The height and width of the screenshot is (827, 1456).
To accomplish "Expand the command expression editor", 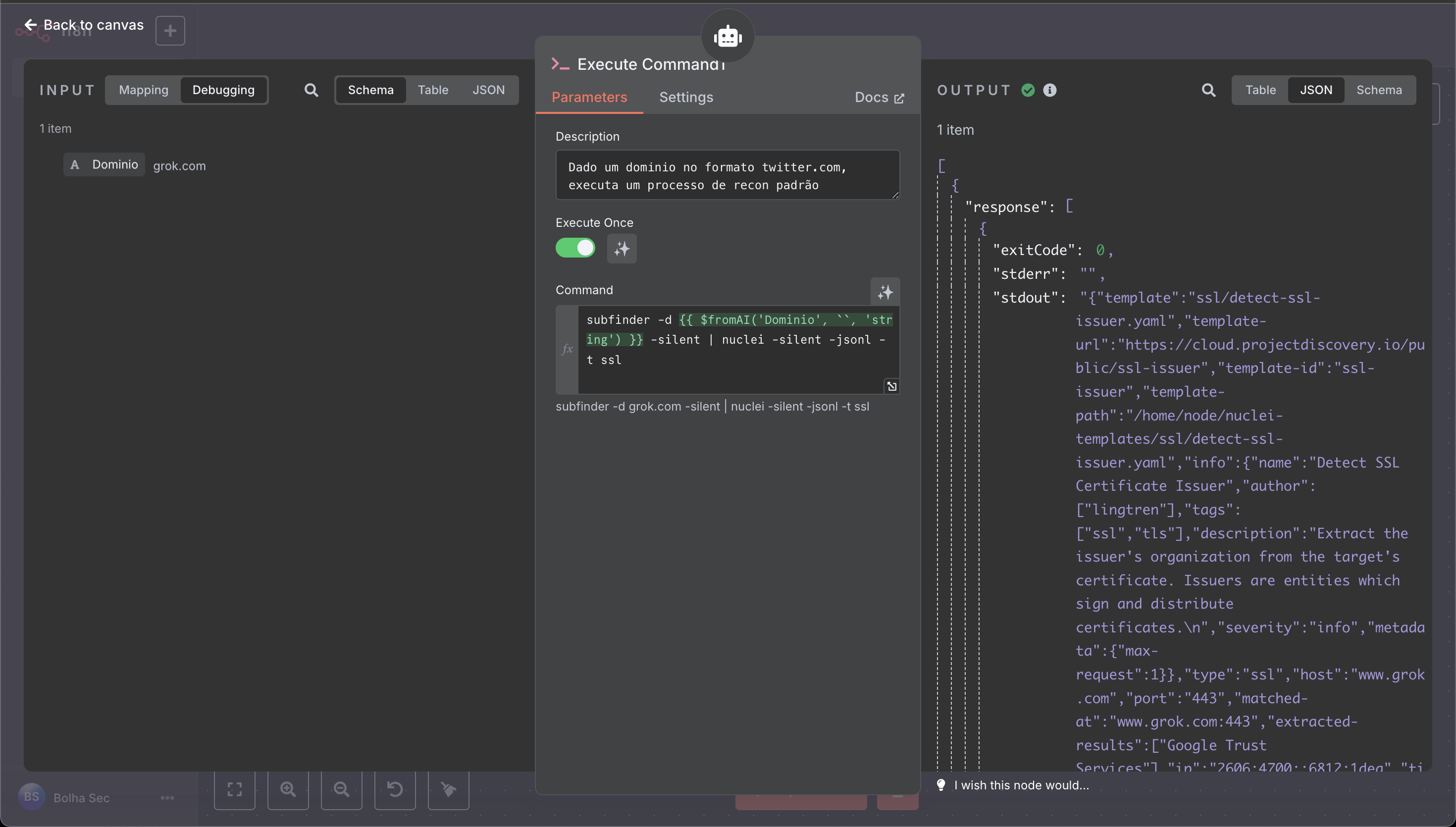I will 891,386.
